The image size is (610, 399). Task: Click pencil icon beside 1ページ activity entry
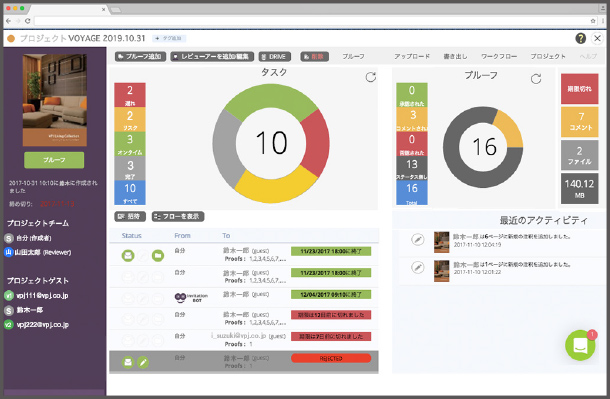coord(418,268)
